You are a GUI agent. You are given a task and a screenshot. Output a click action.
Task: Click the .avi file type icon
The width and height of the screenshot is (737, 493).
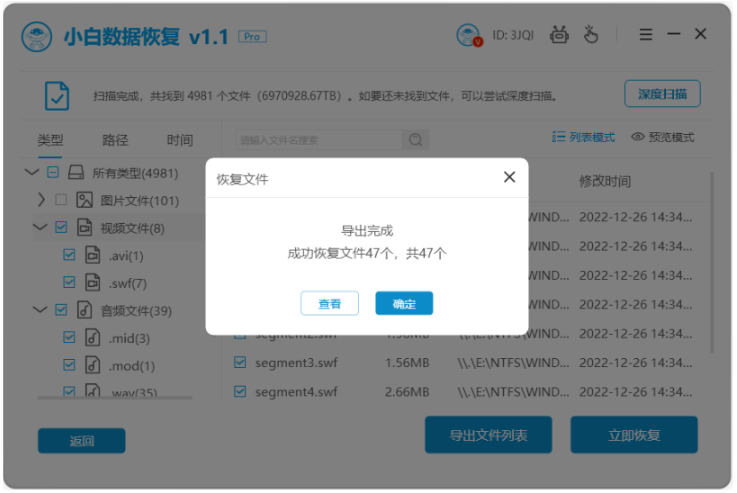[x=93, y=255]
